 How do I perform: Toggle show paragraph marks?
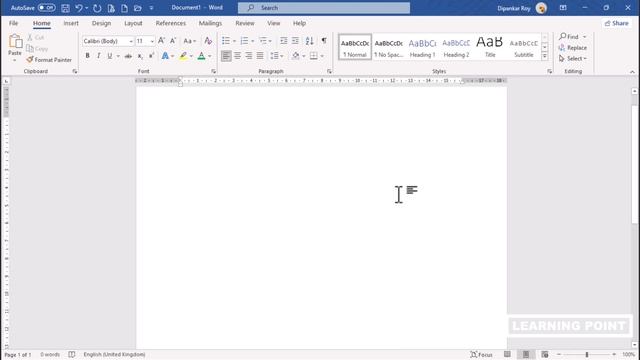pos(324,41)
